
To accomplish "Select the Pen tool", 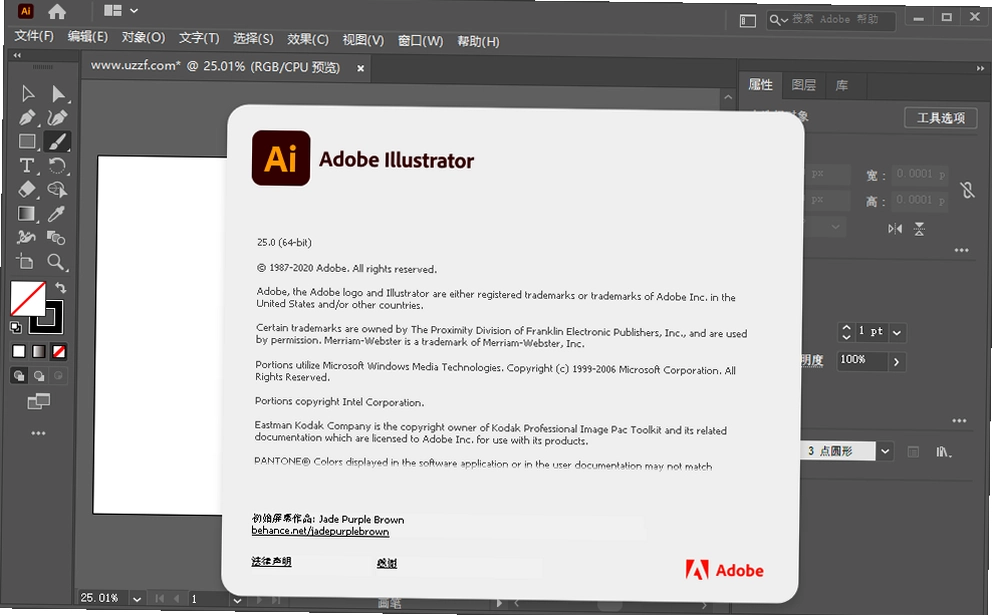I will (x=27, y=118).
